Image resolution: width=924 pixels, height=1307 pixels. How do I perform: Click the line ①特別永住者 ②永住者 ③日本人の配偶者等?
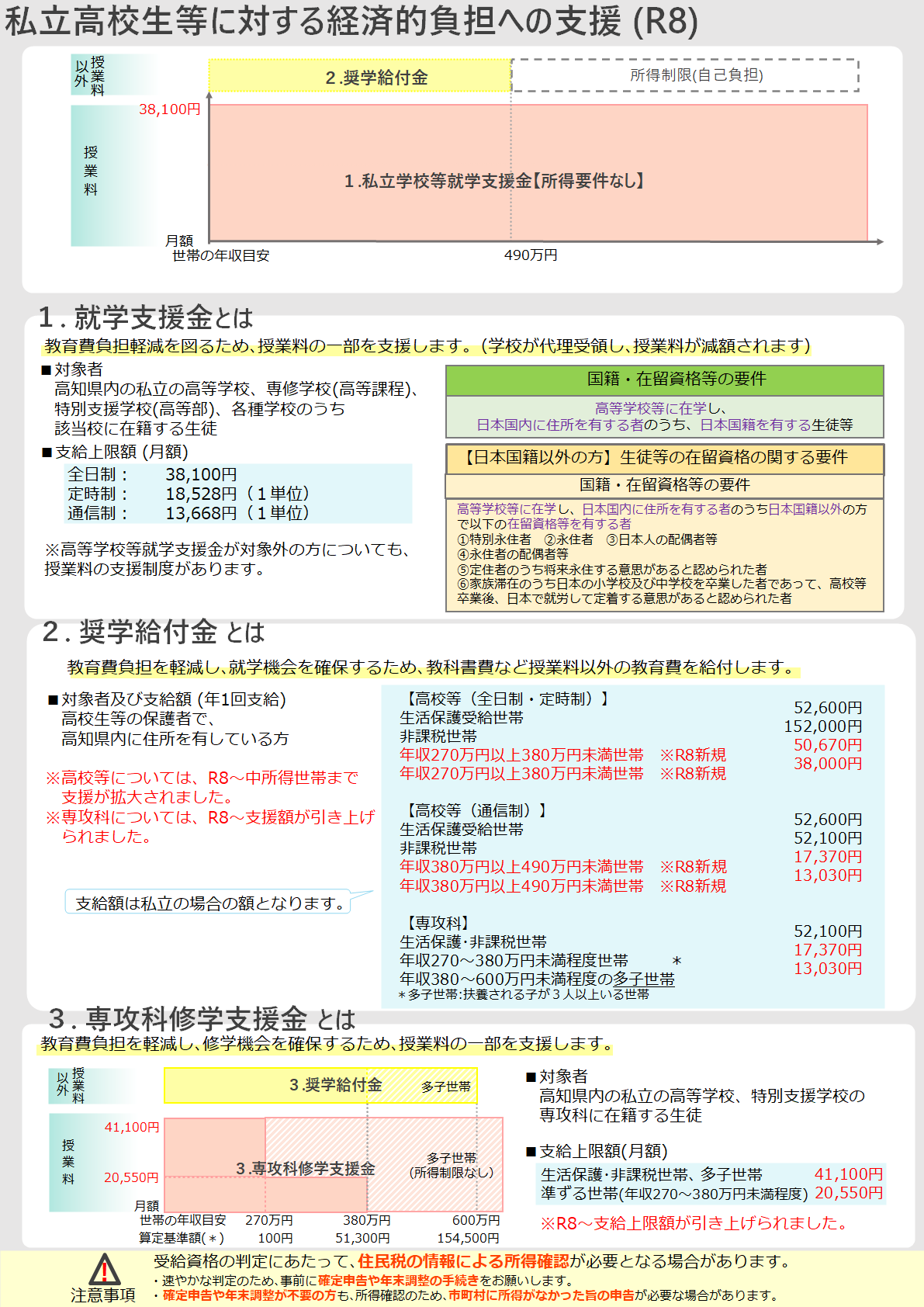click(x=587, y=539)
